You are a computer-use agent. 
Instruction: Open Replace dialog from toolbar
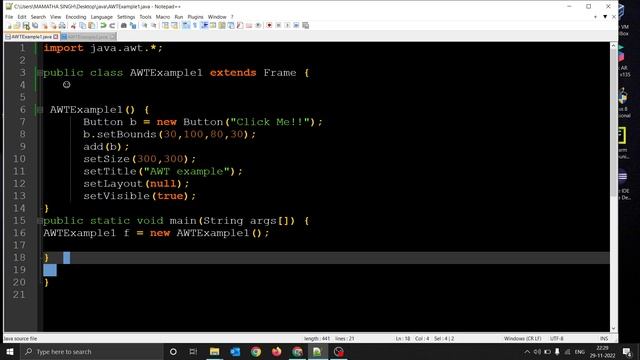[x=133, y=25]
